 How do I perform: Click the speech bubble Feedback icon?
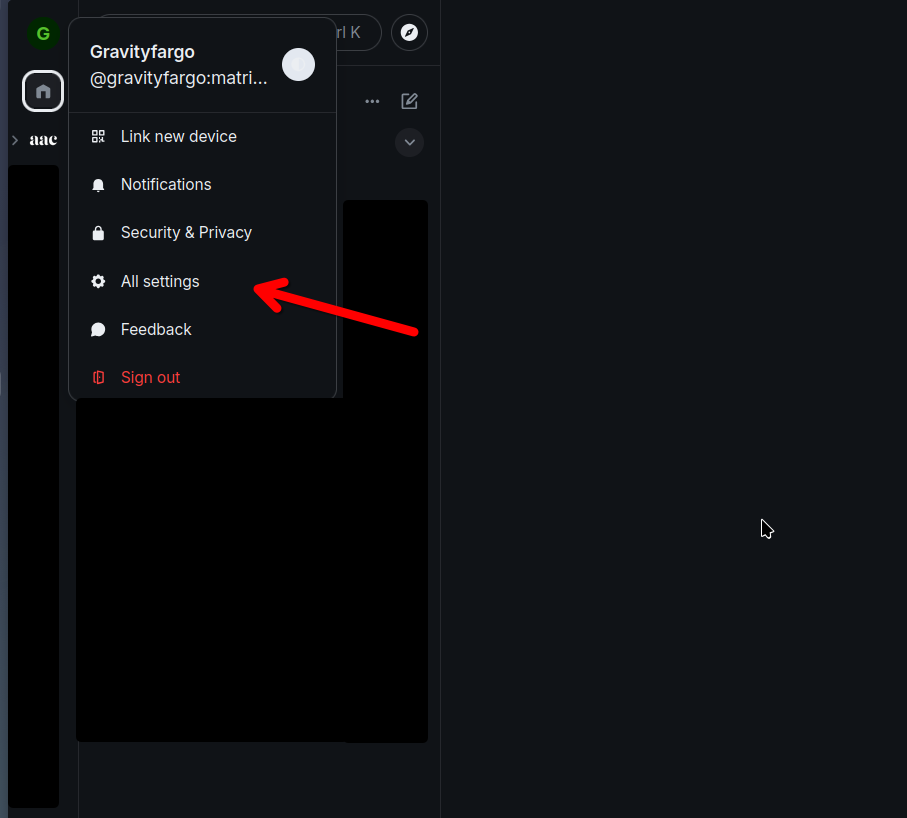(x=98, y=330)
